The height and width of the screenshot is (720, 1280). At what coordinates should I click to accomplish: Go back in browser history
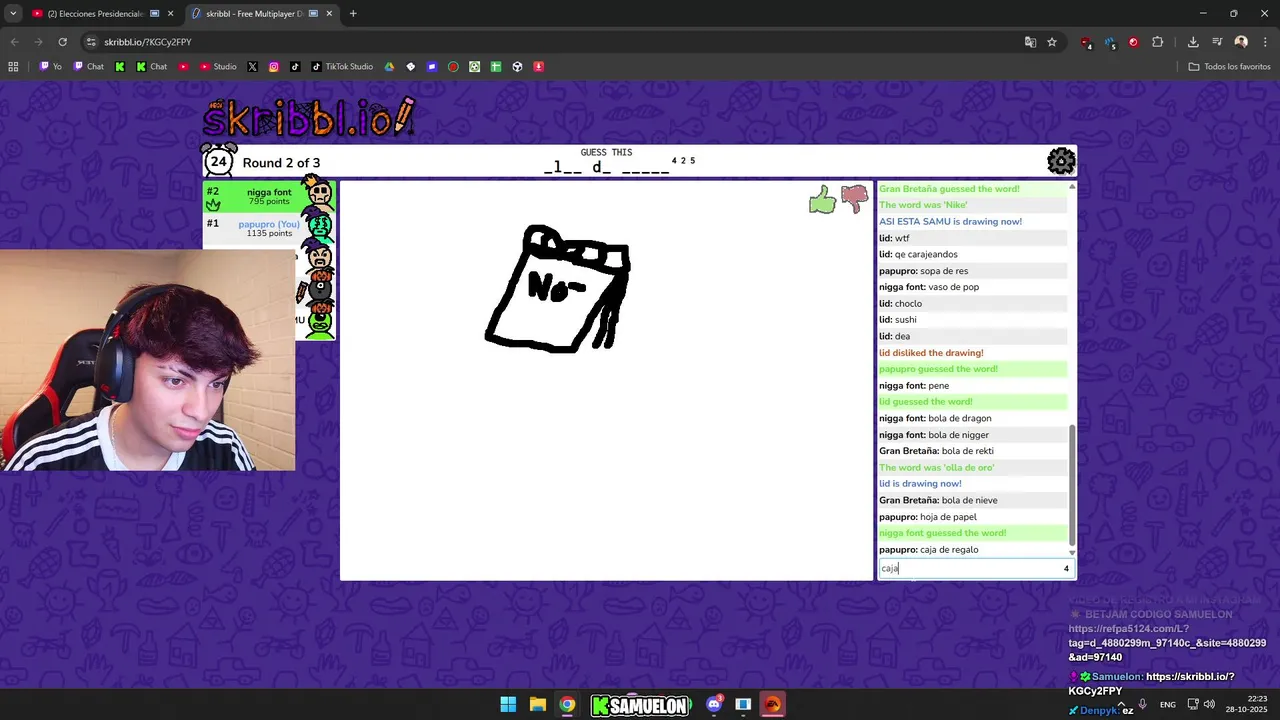(x=13, y=42)
